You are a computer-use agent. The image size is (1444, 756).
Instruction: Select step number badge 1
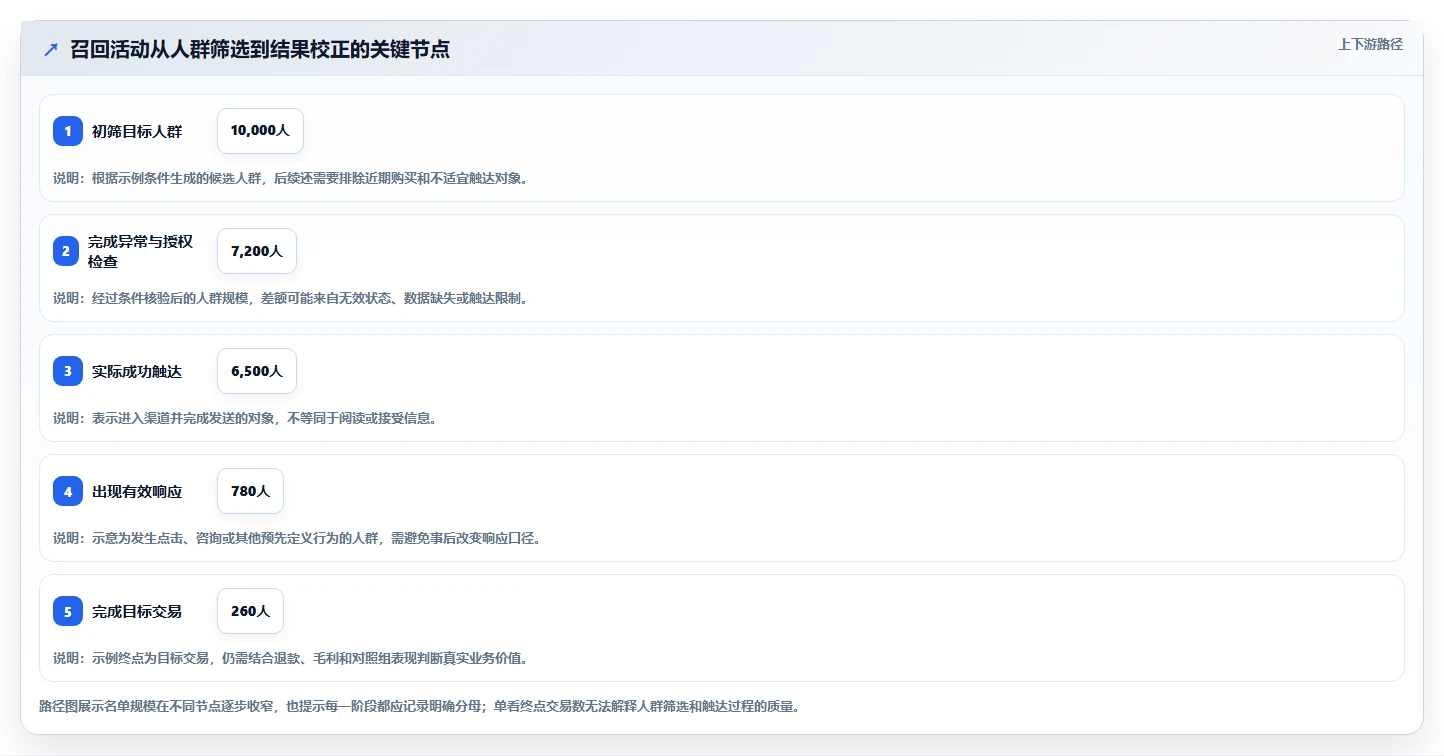(68, 131)
